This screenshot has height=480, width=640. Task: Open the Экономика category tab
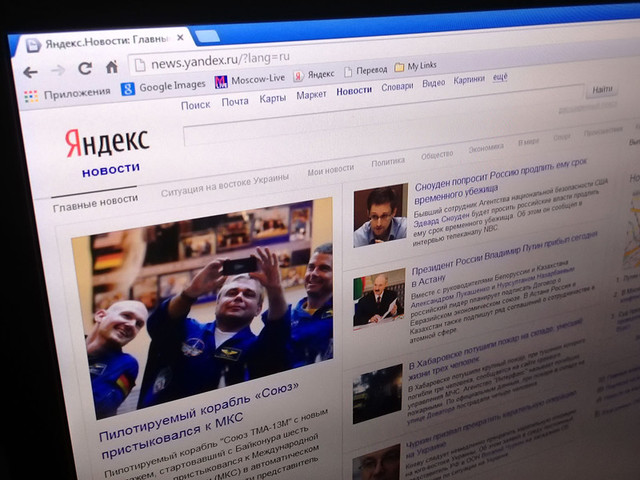(x=486, y=148)
